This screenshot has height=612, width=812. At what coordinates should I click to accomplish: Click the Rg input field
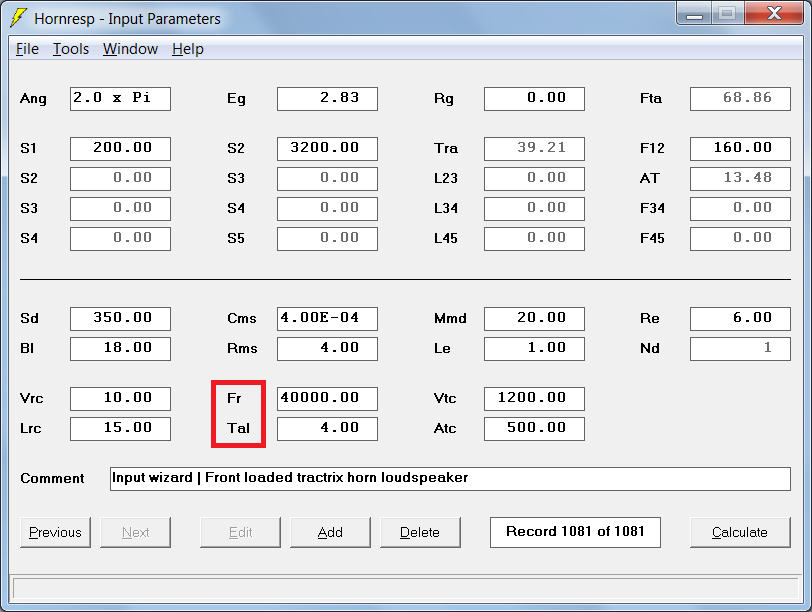tap(534, 98)
